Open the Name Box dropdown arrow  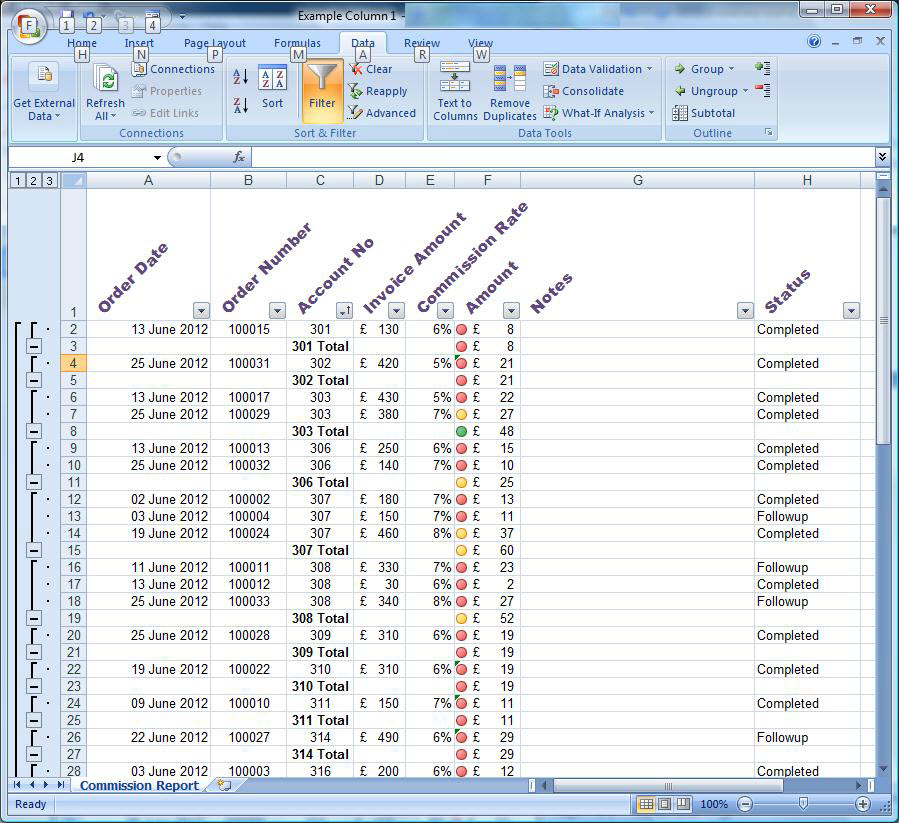pos(157,158)
